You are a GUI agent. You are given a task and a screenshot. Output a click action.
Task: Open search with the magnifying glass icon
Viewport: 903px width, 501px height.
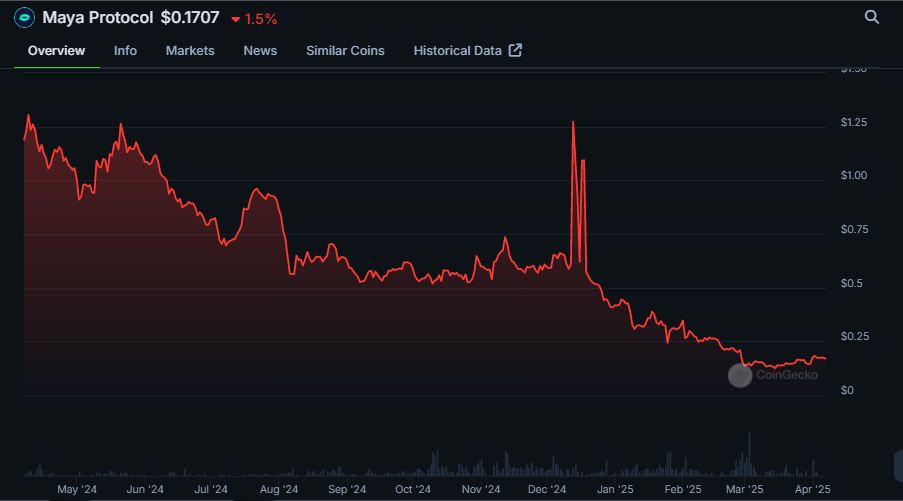point(872,17)
